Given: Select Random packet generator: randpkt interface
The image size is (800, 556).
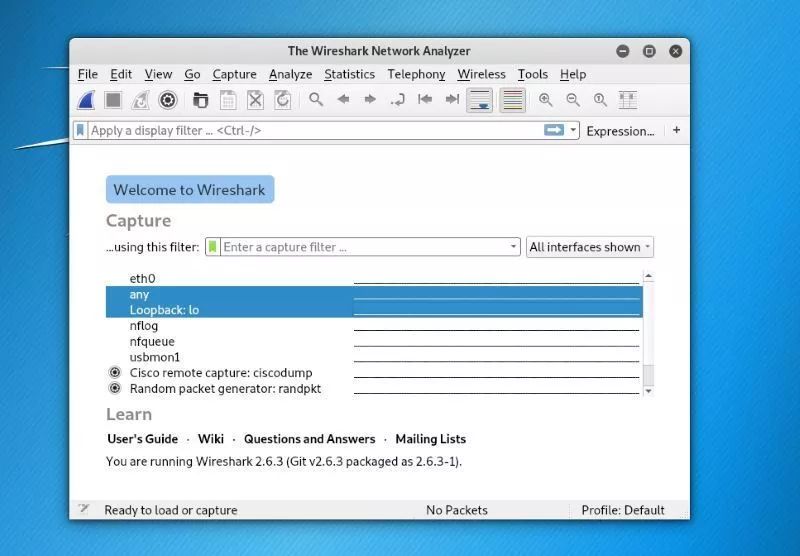Looking at the screenshot, I should [x=374, y=389].
